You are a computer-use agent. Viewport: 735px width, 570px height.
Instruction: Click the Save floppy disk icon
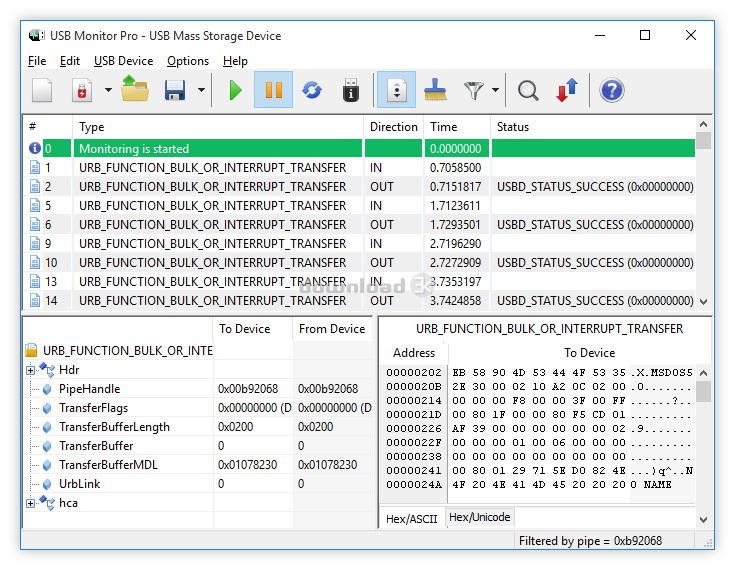click(174, 90)
